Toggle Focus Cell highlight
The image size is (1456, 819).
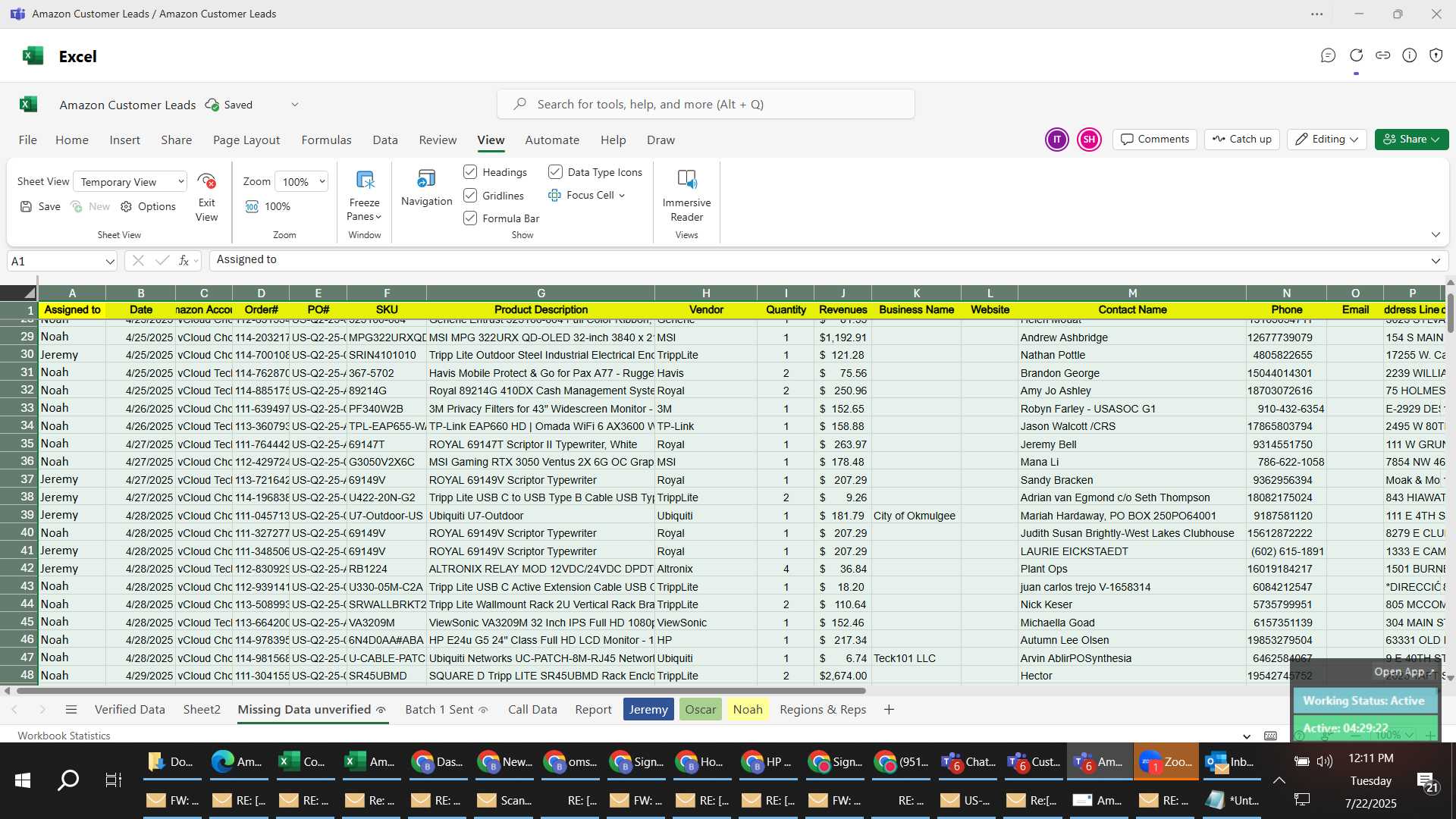point(581,195)
